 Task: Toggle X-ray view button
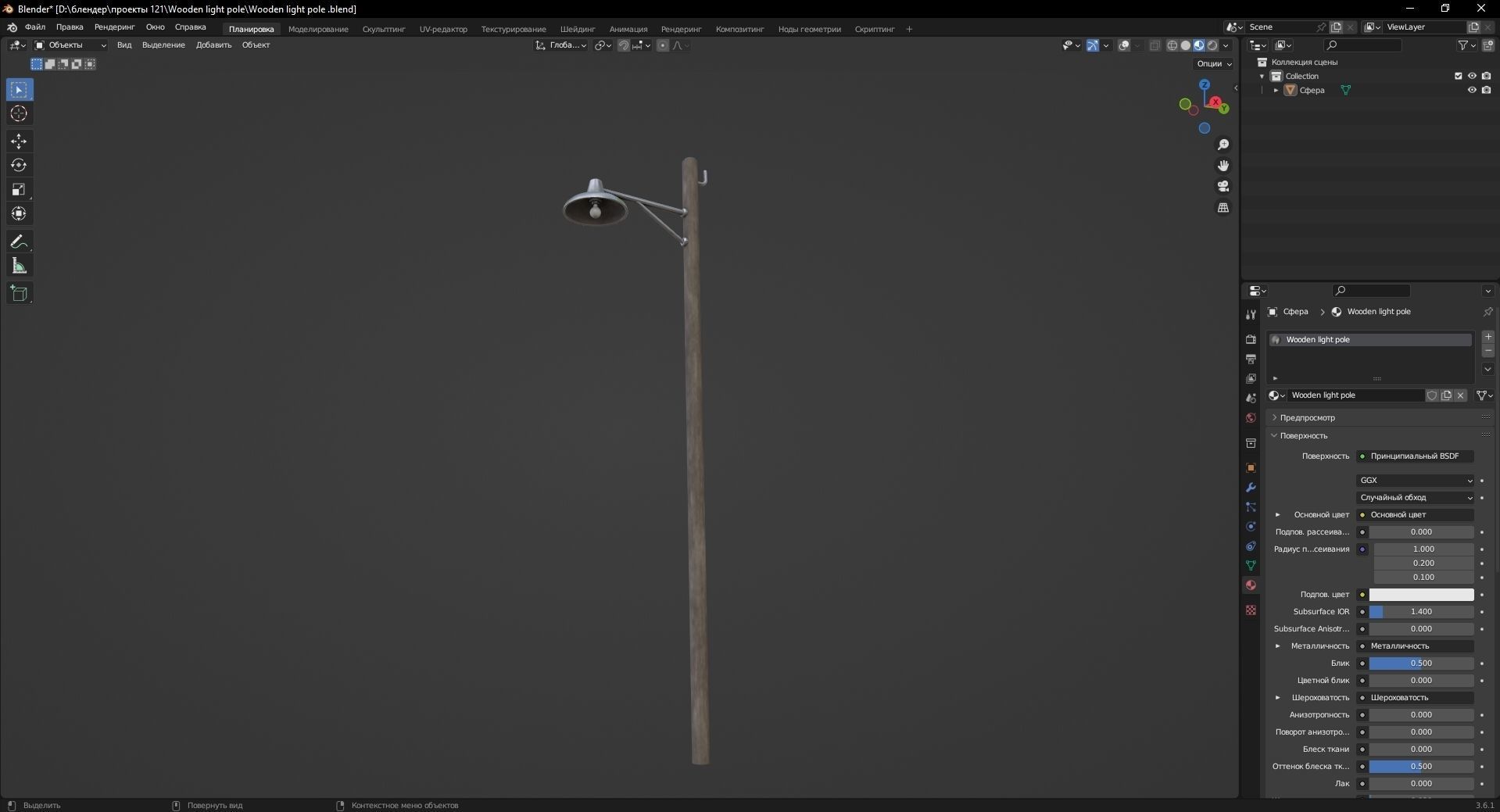[1155, 45]
